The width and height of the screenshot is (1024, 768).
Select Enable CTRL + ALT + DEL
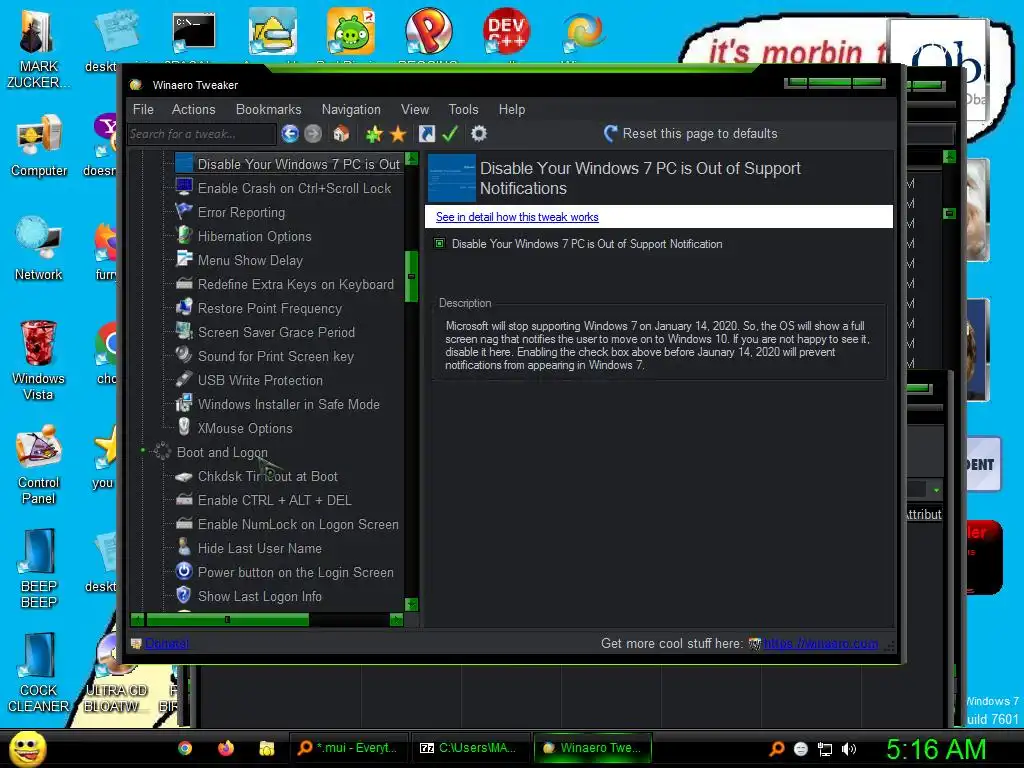[x=274, y=500]
